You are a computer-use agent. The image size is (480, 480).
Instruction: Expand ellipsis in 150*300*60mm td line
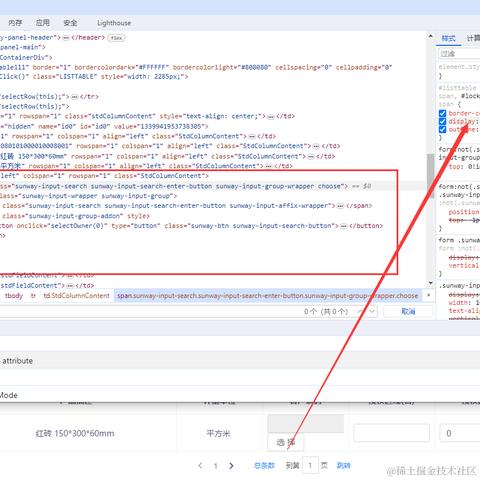click(x=311, y=157)
